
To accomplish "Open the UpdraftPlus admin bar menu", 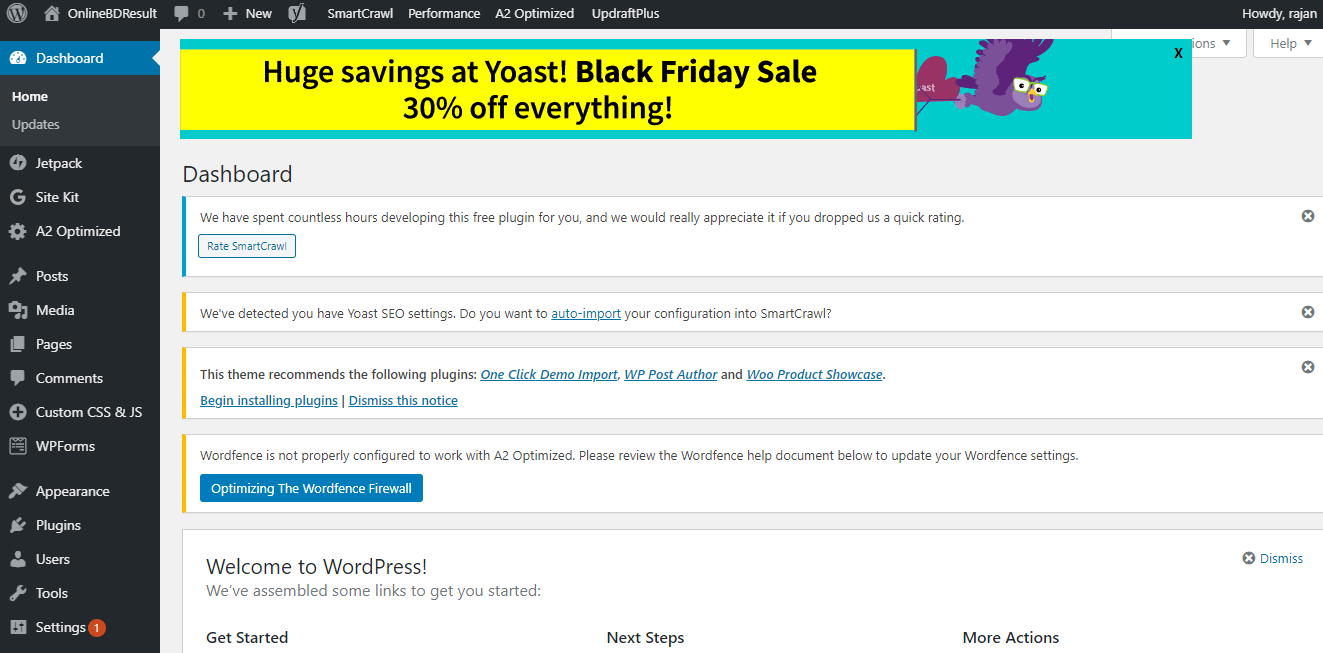I will [625, 14].
